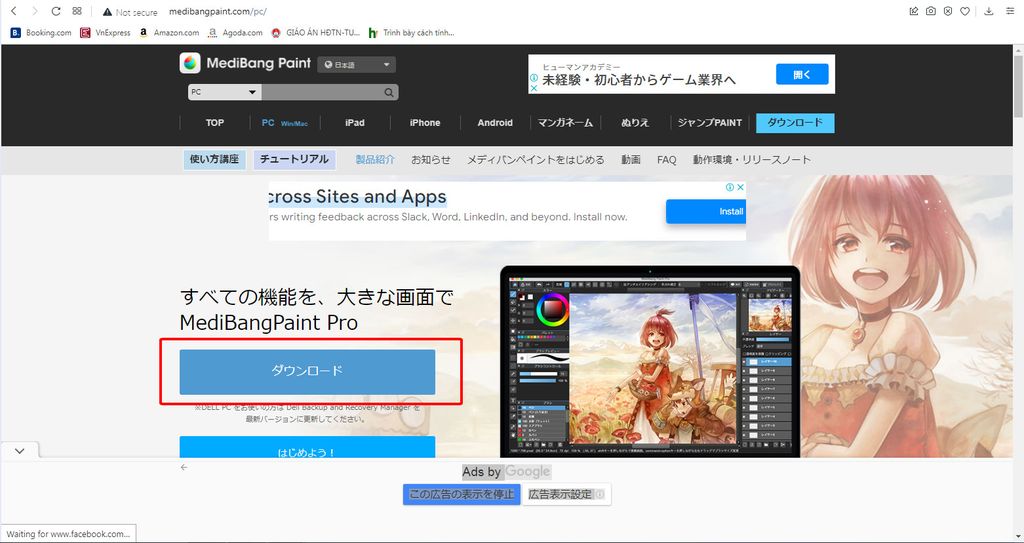Image resolution: width=1024 pixels, height=543 pixels.
Task: Click この広告の表示を停止 button
Action: click(461, 495)
